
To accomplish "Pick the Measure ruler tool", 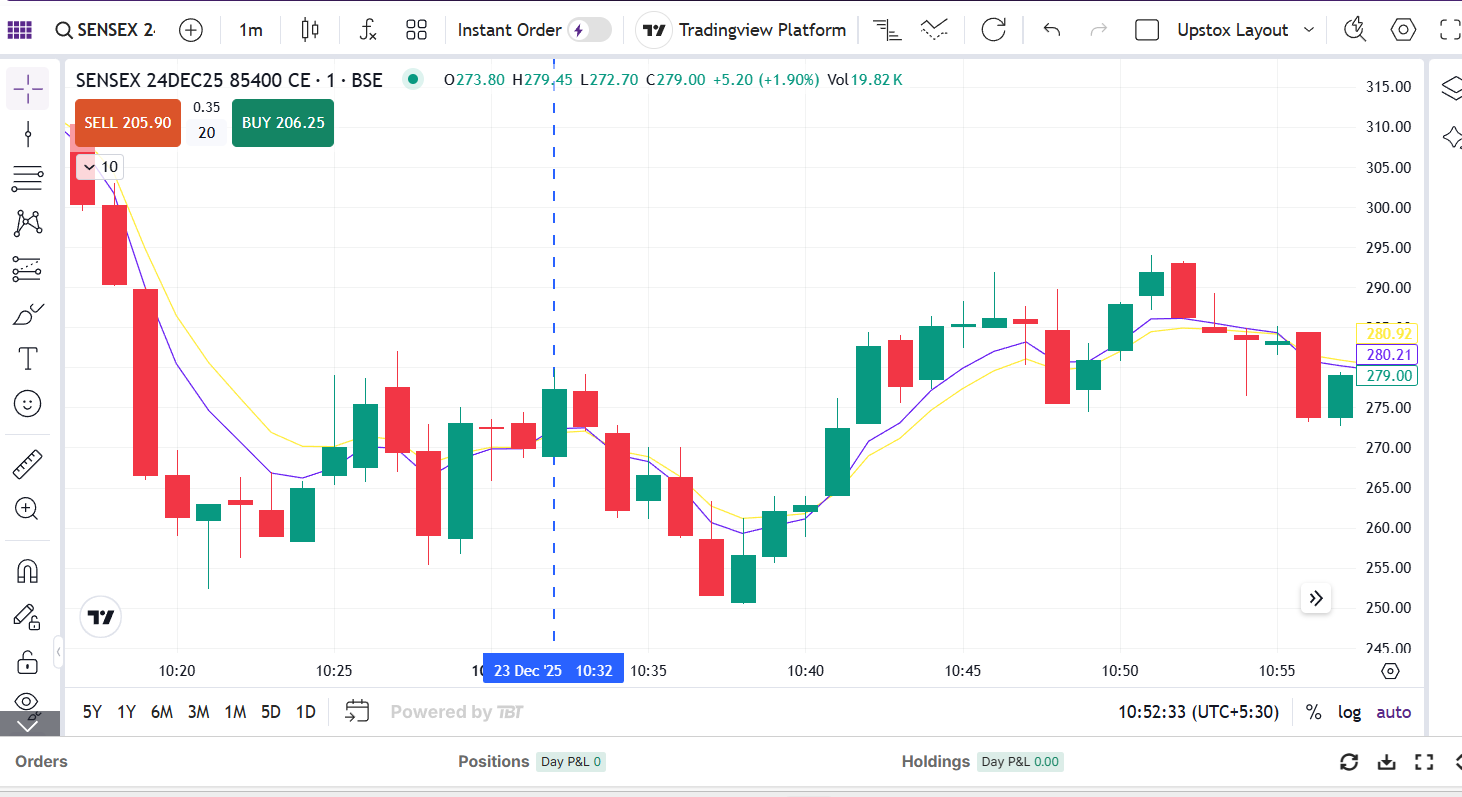I will pos(28,464).
